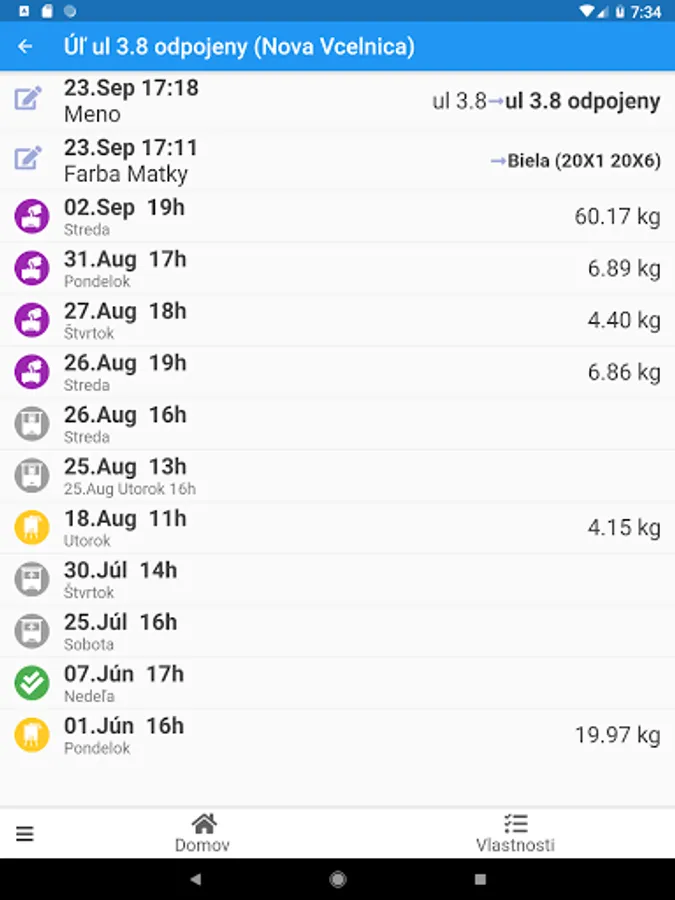Viewport: 675px width, 900px height.
Task: Open the 25.Aug 13h entry row
Action: click(337, 476)
